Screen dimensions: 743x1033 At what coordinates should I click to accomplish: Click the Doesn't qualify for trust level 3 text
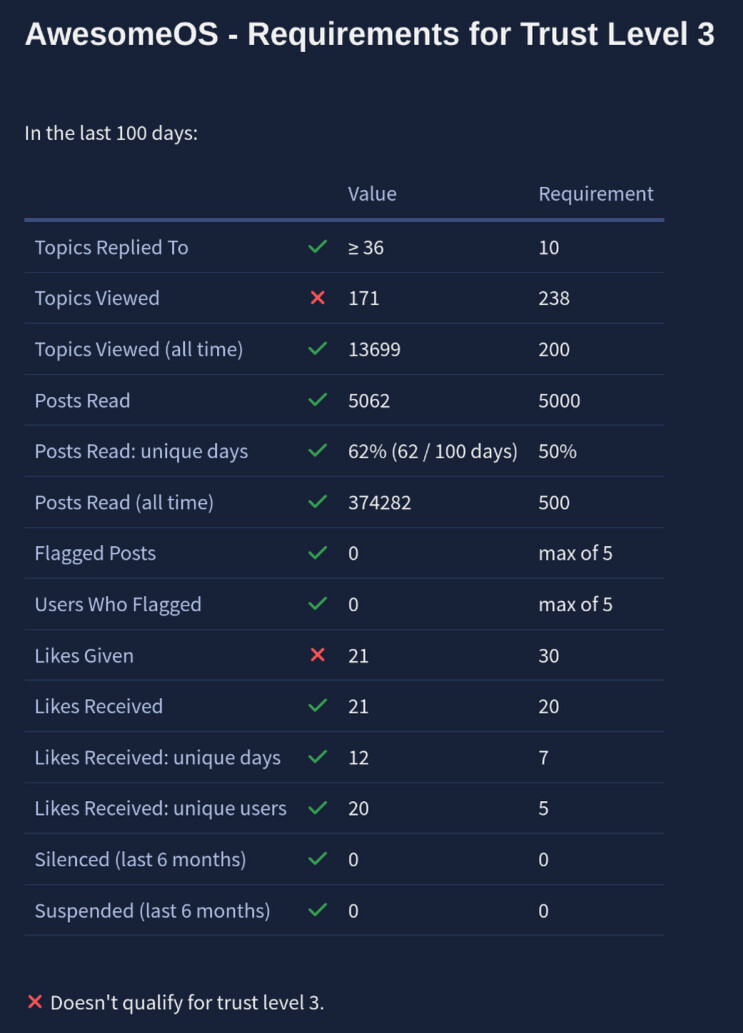187,1002
